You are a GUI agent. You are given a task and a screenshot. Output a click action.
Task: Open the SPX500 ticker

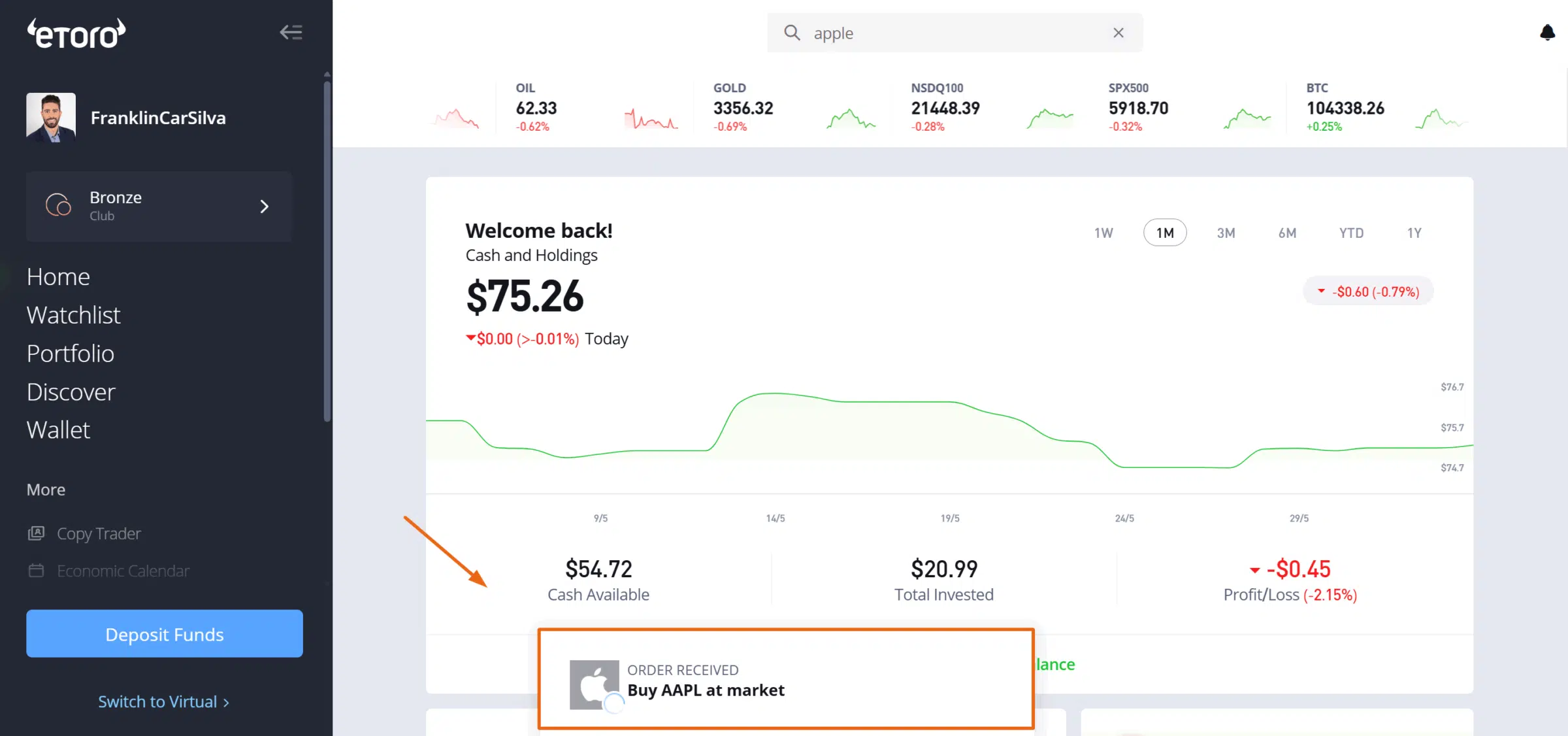pos(1138,107)
